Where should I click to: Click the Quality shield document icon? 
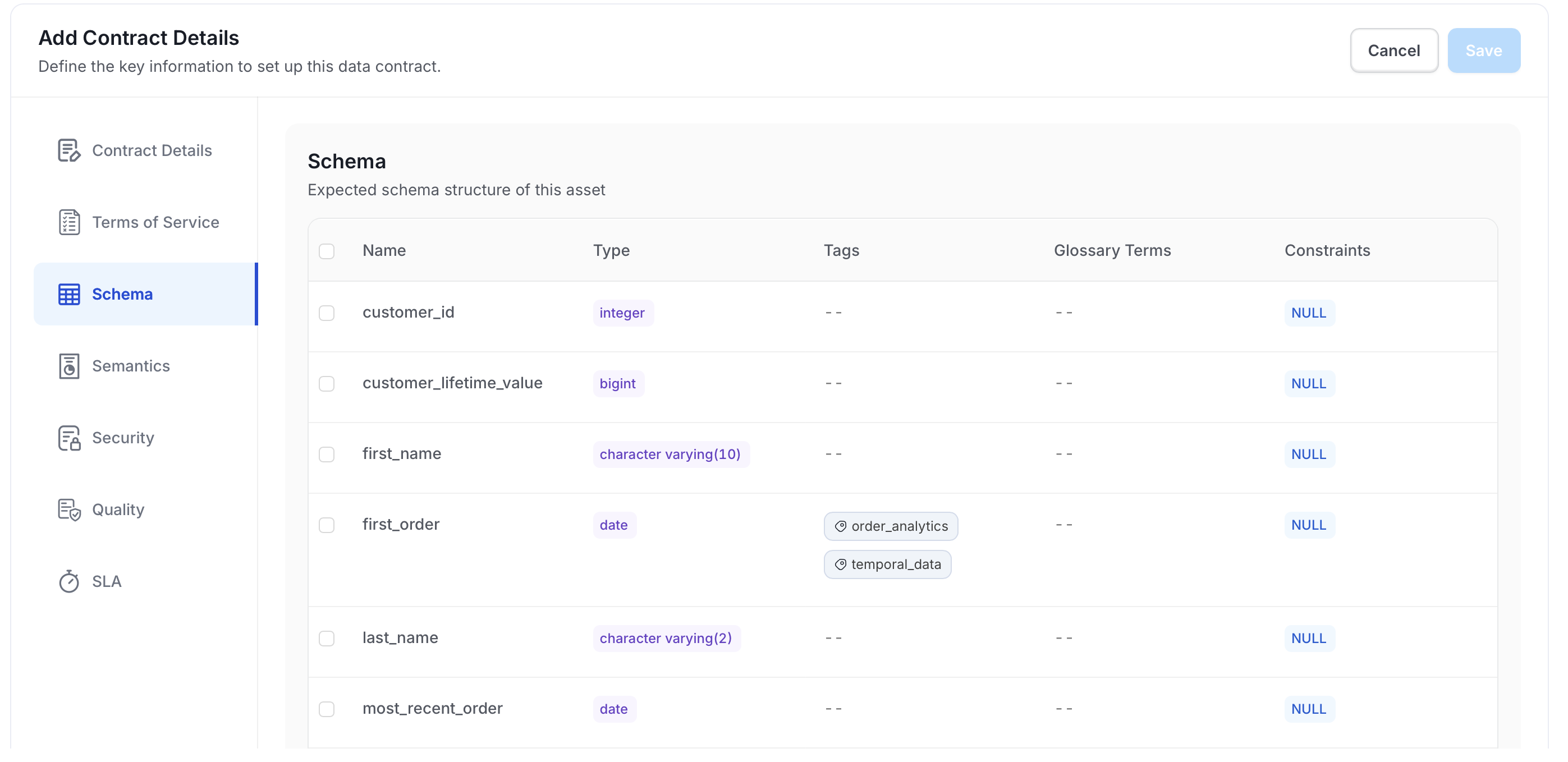pos(69,509)
